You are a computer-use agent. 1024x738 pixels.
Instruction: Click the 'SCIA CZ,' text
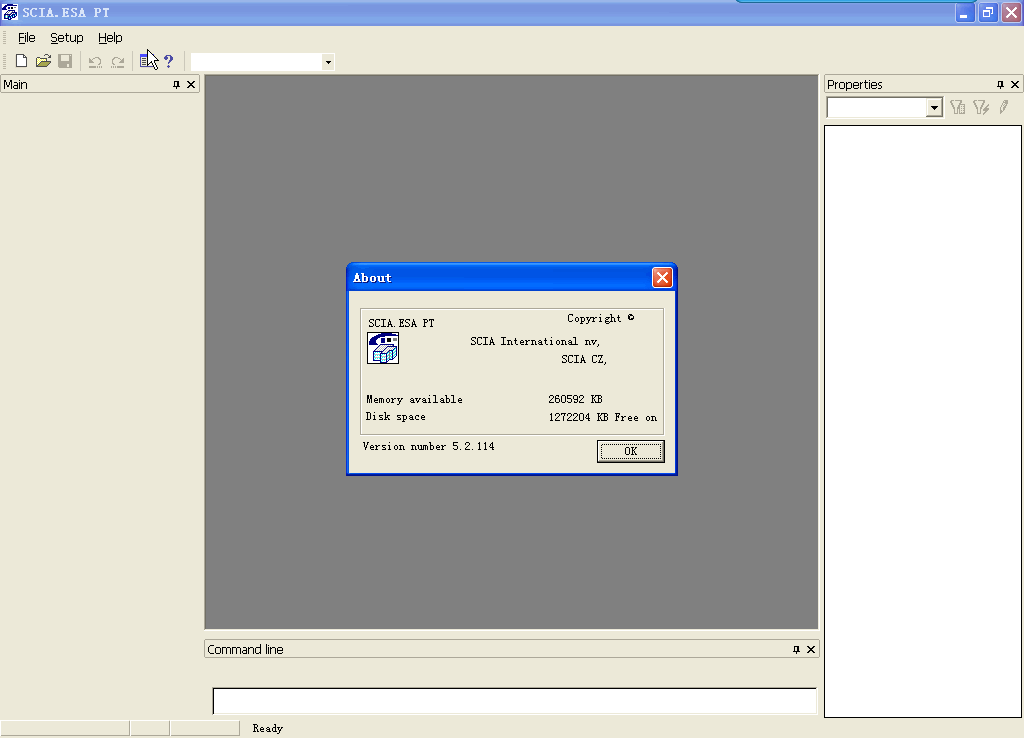click(x=584, y=359)
